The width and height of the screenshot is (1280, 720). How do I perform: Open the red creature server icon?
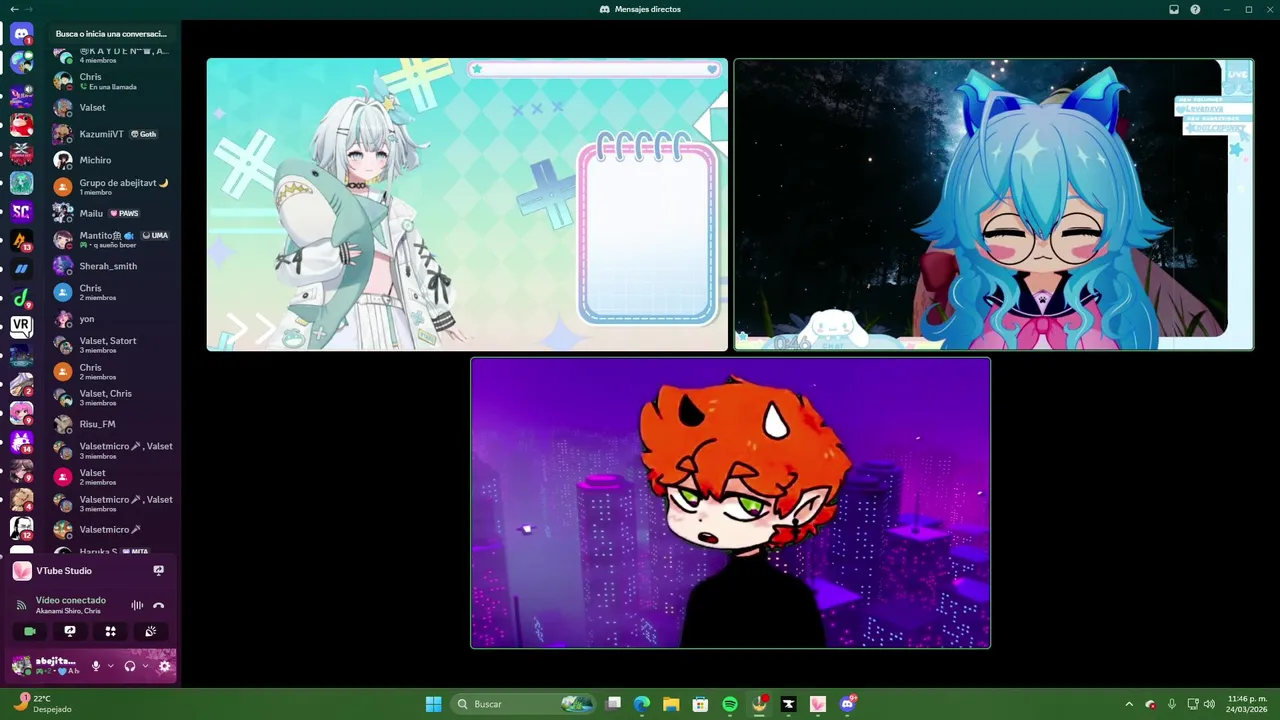coord(21,125)
